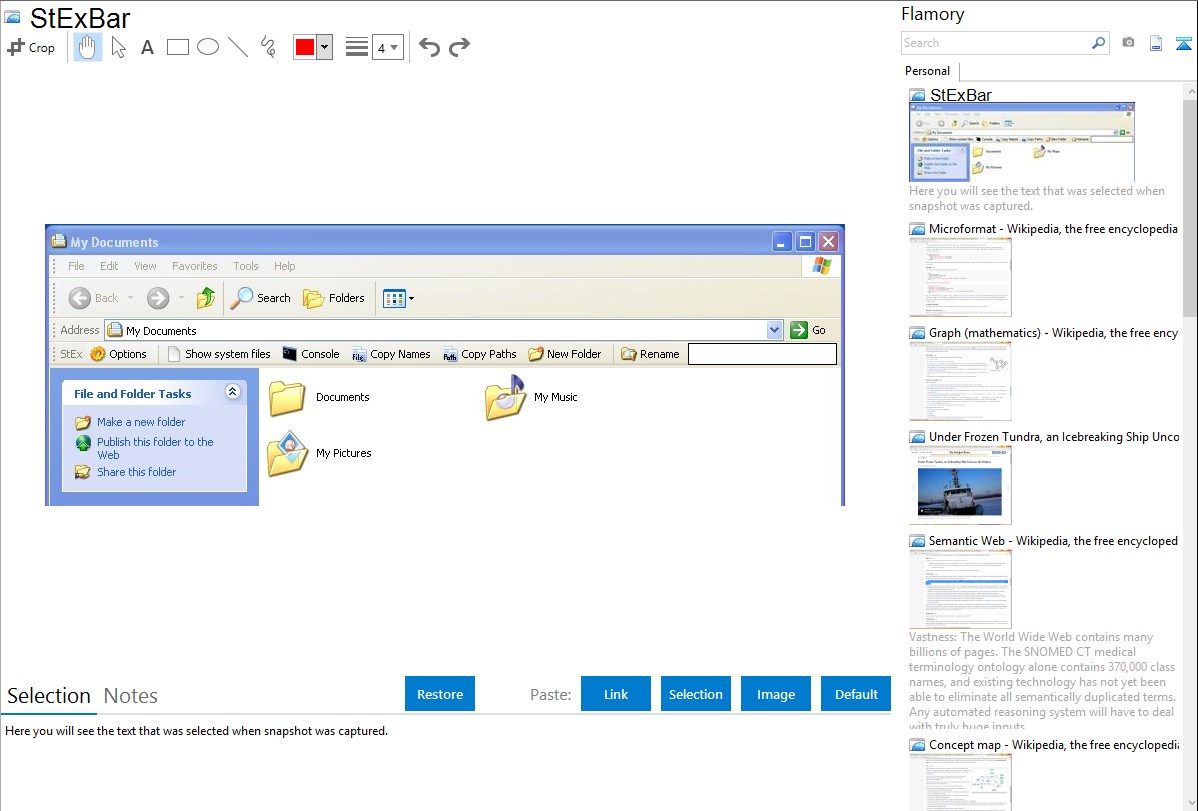Switch to the Notes tab
This screenshot has width=1198, height=811.
pyautogui.click(x=131, y=696)
